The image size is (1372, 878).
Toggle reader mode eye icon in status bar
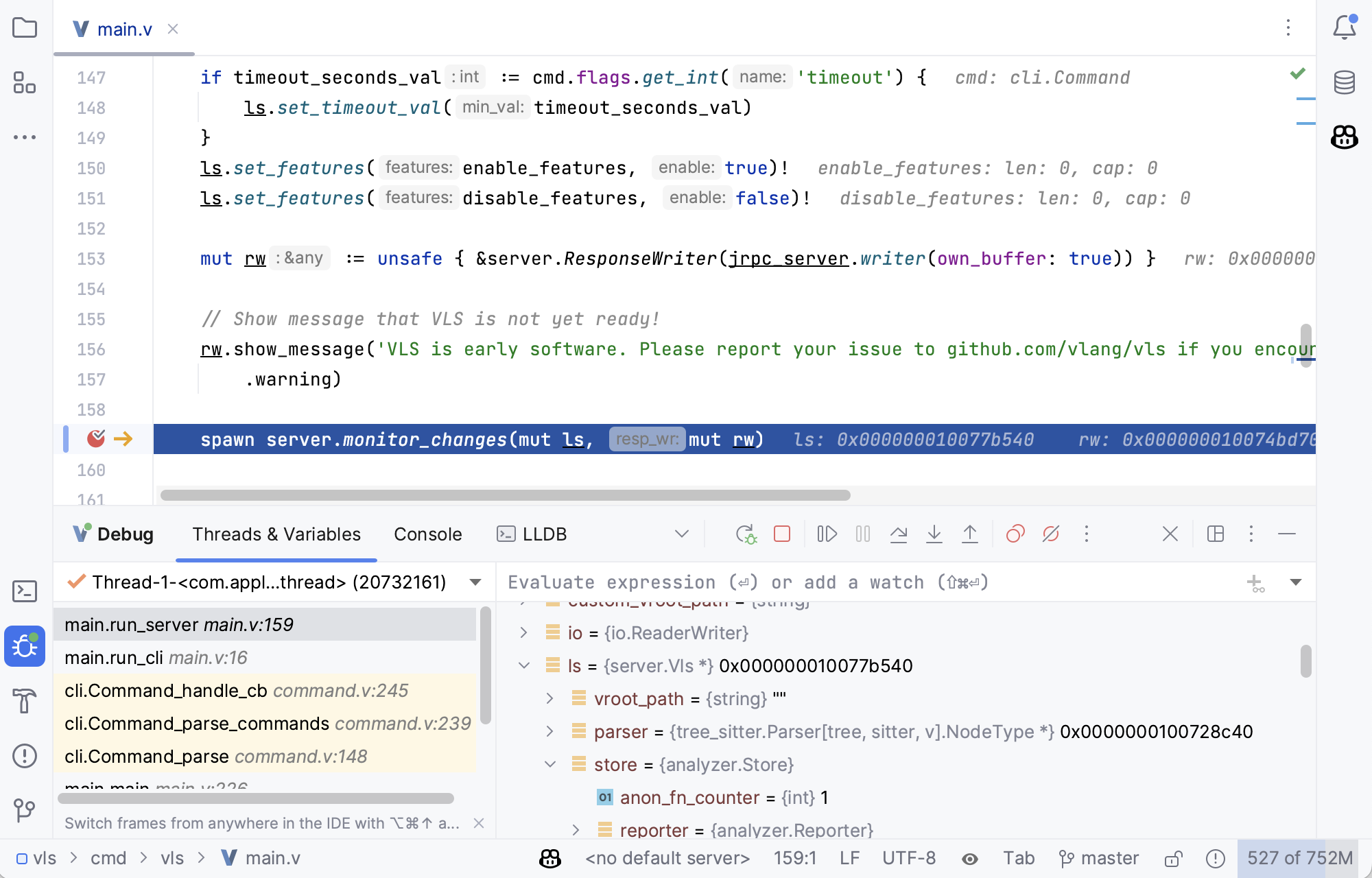(969, 859)
